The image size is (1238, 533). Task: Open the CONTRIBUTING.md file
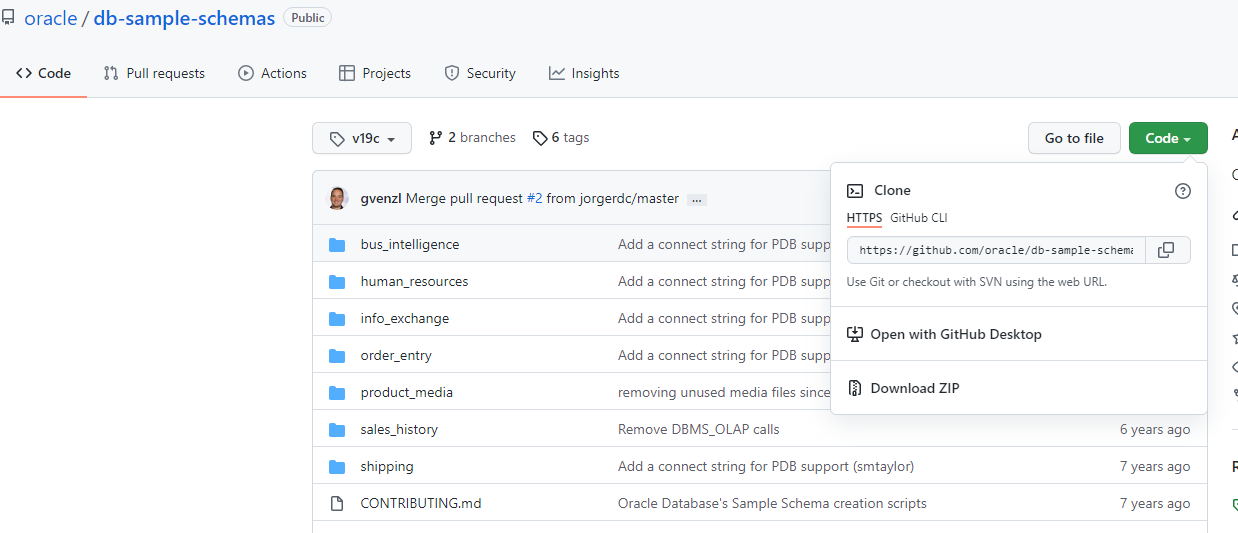421,503
